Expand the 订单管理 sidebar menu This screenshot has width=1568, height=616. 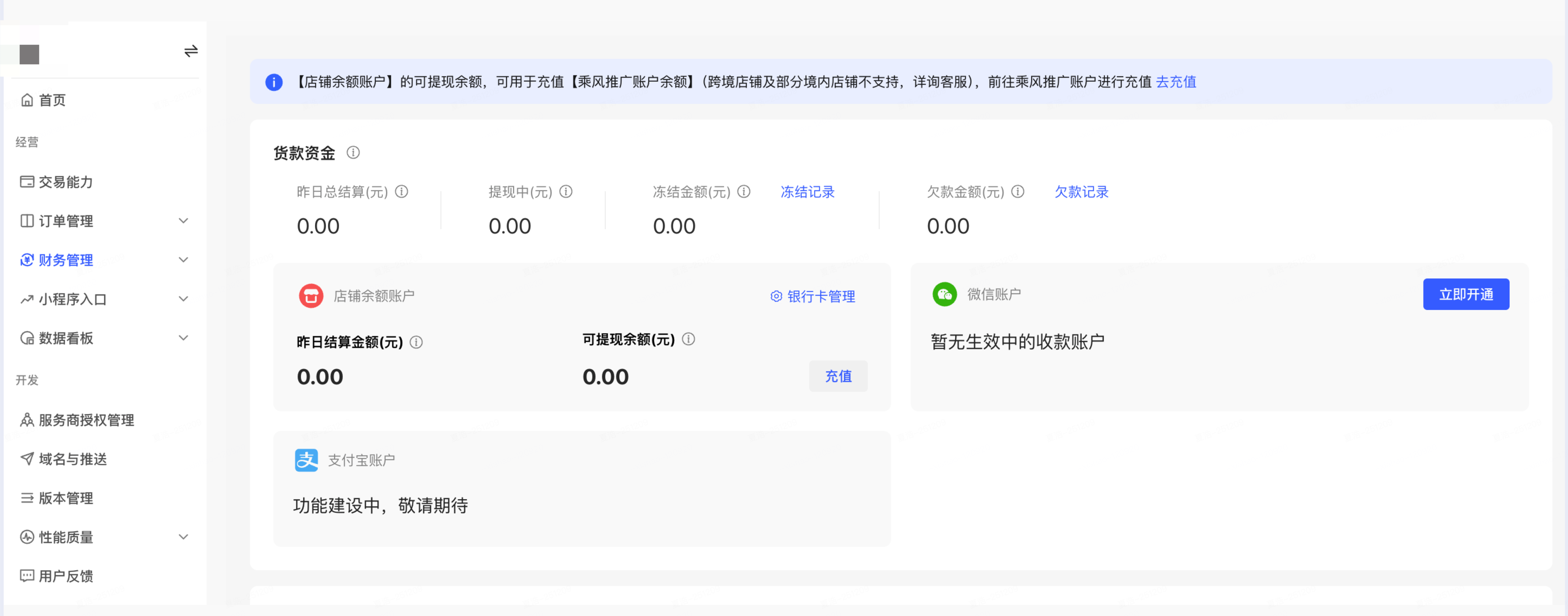183,221
